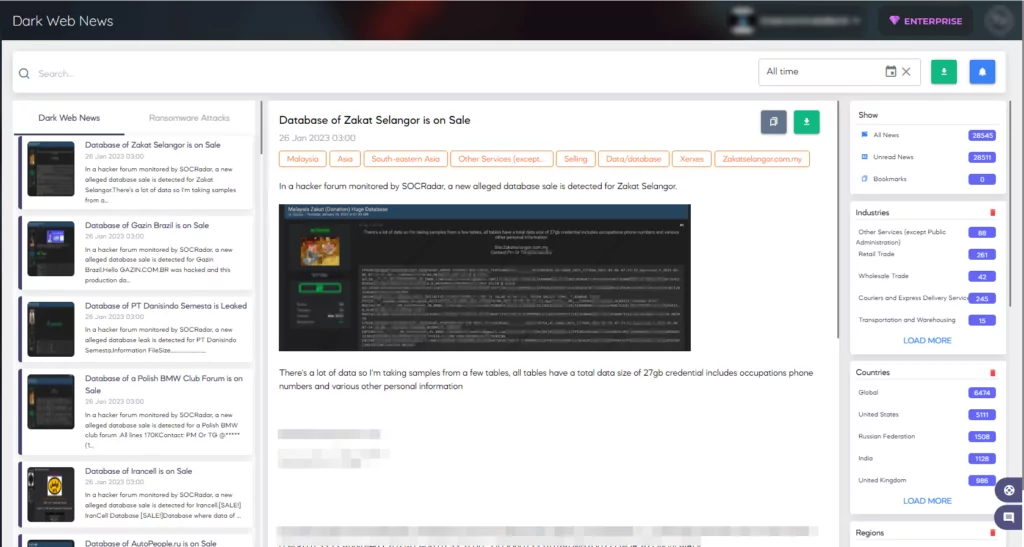Open Database of Irancell news item
Screen dimensions: 1024x547
(x=136, y=494)
